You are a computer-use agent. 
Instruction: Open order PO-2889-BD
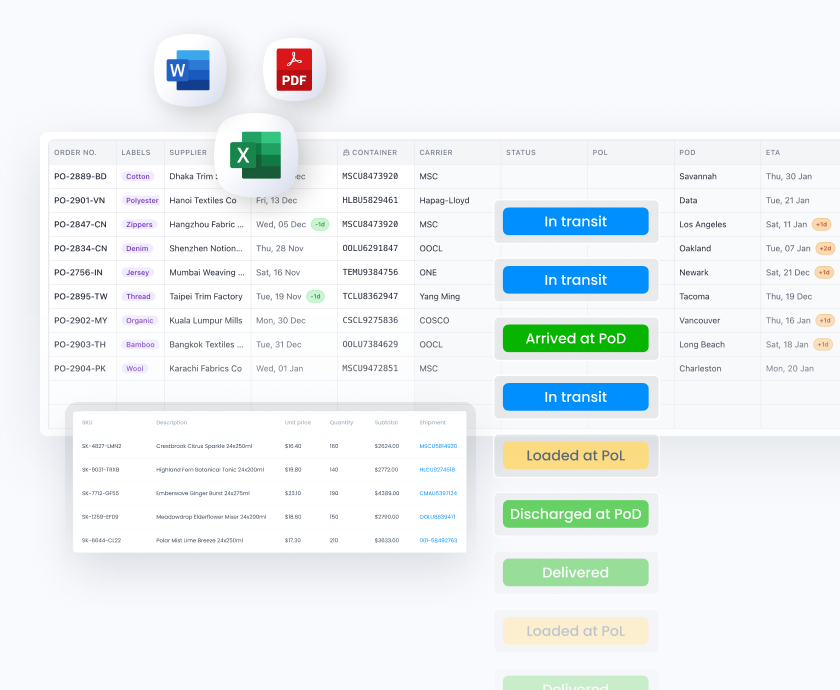pyautogui.click(x=80, y=176)
